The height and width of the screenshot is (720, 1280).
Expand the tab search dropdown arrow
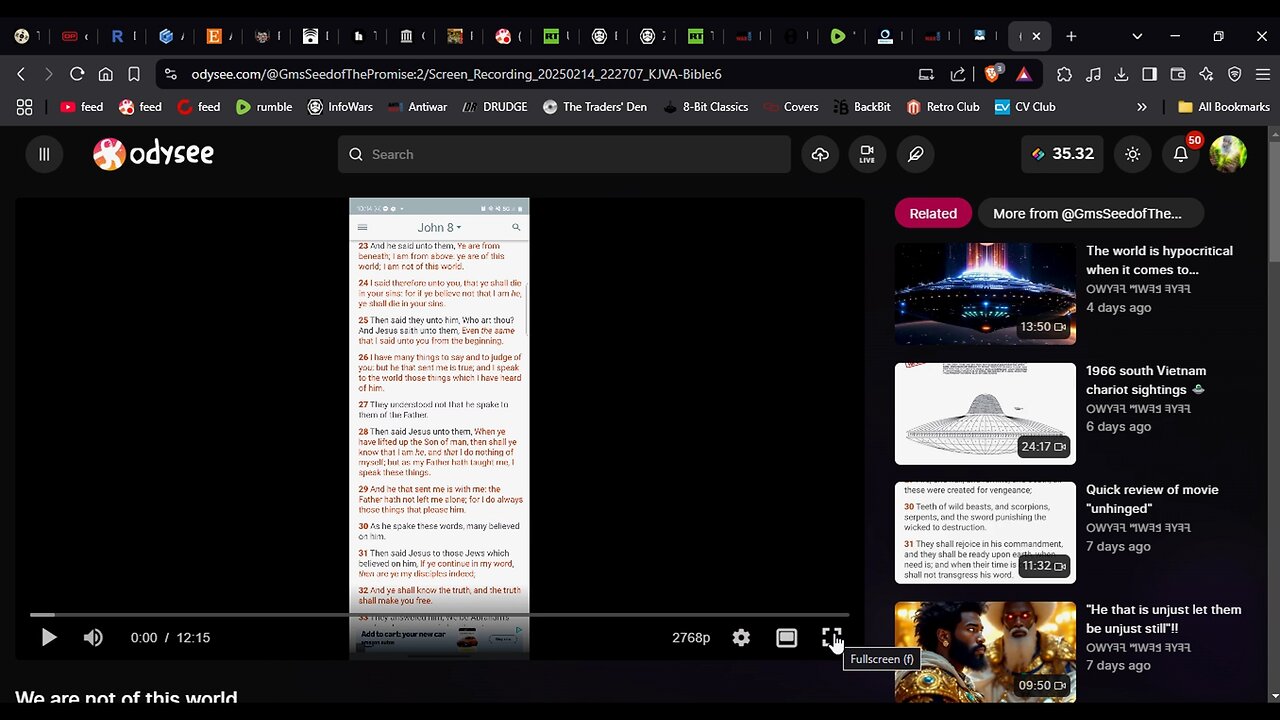pyautogui.click(x=1137, y=36)
